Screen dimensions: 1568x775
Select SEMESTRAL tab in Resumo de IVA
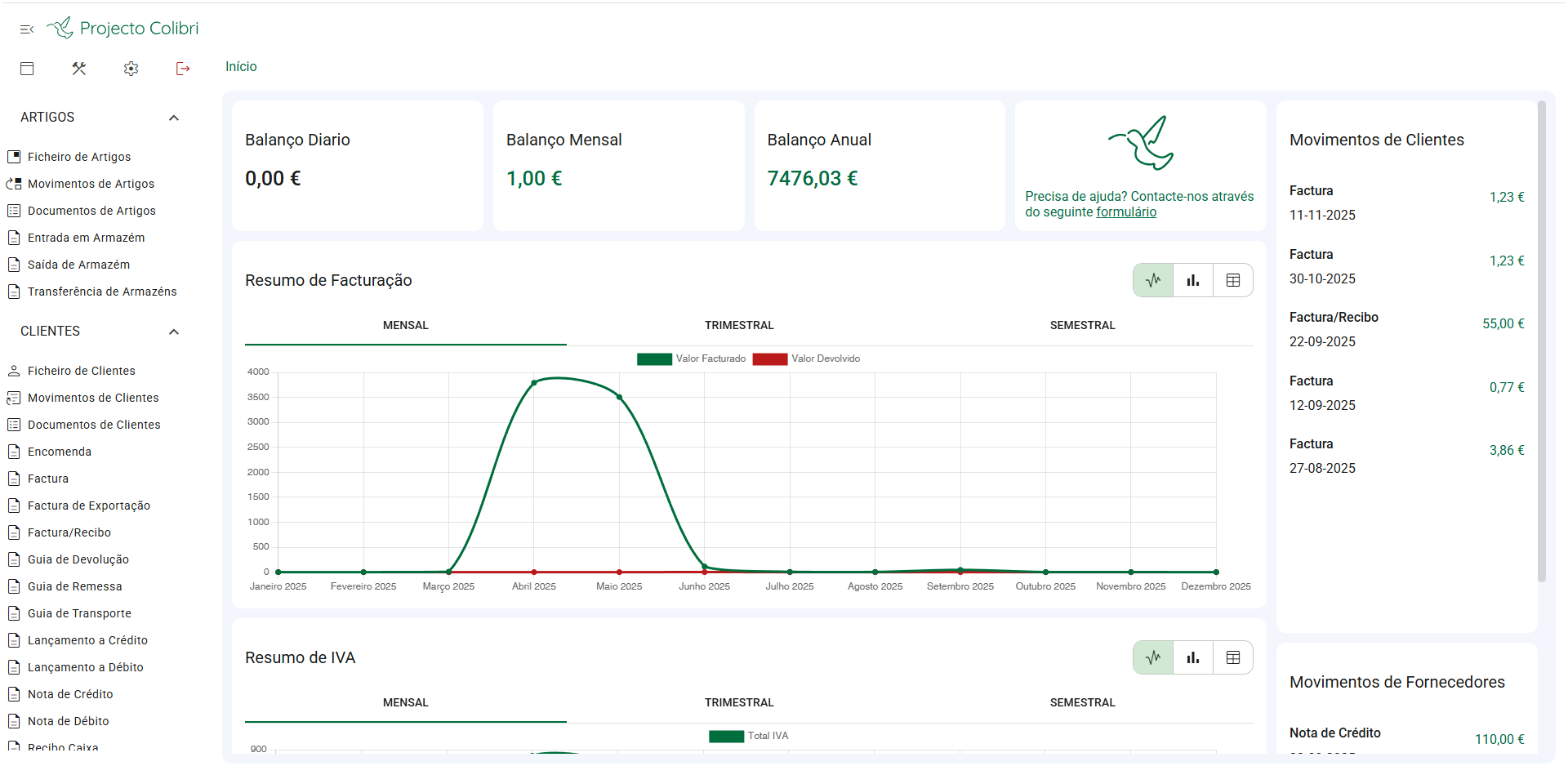coord(1082,702)
